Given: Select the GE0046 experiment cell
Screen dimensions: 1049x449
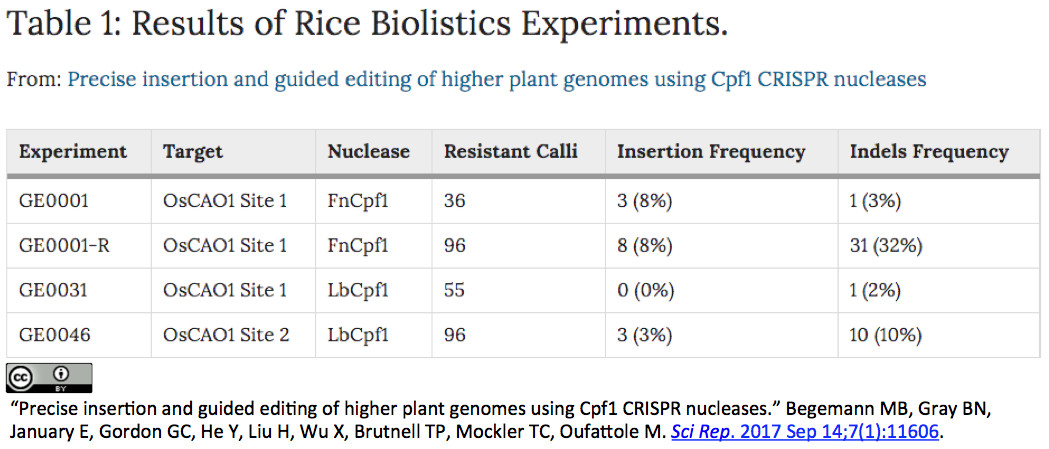Looking at the screenshot, I should coord(54,334).
